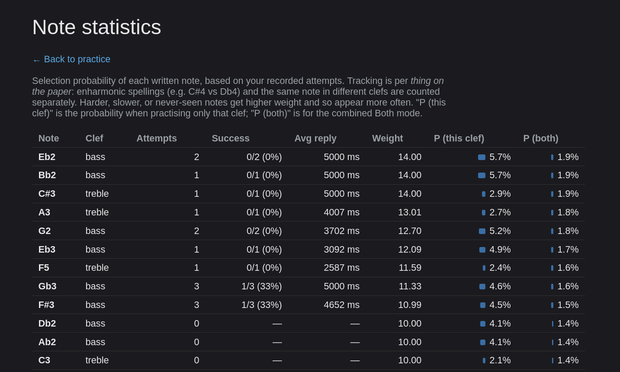
Task: Click the Success column header
Action: click(x=230, y=138)
